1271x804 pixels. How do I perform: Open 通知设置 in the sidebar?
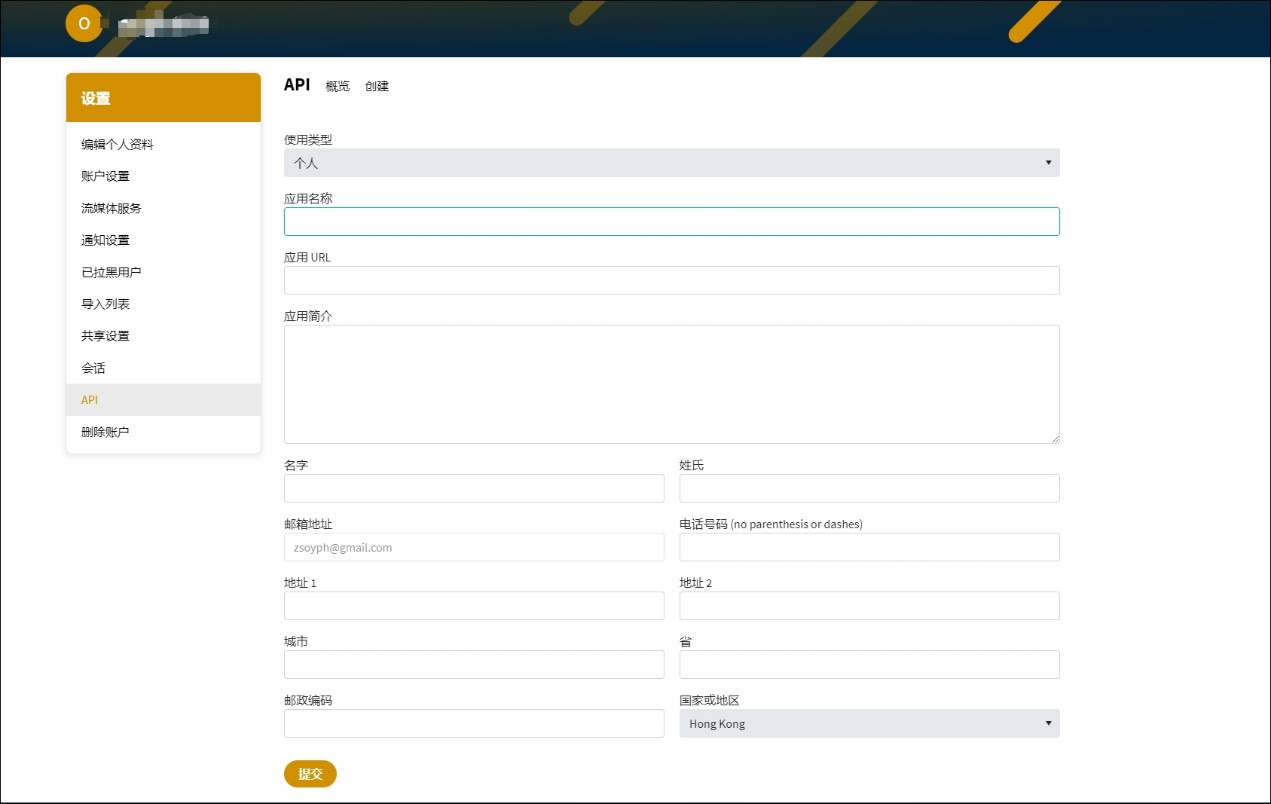[105, 240]
